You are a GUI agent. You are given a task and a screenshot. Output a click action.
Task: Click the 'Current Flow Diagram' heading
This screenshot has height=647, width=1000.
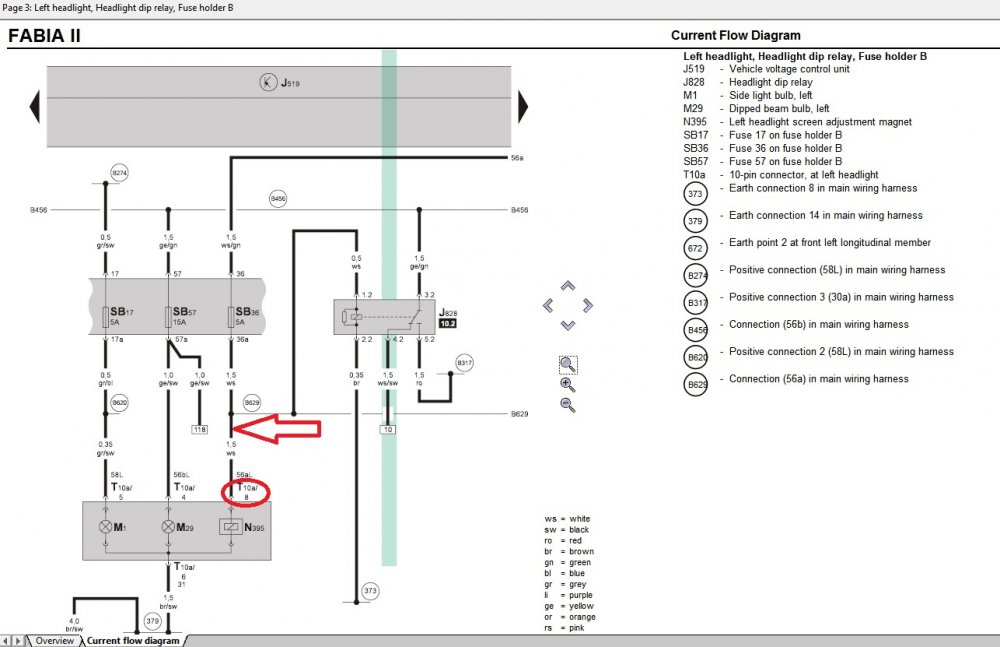pos(735,36)
